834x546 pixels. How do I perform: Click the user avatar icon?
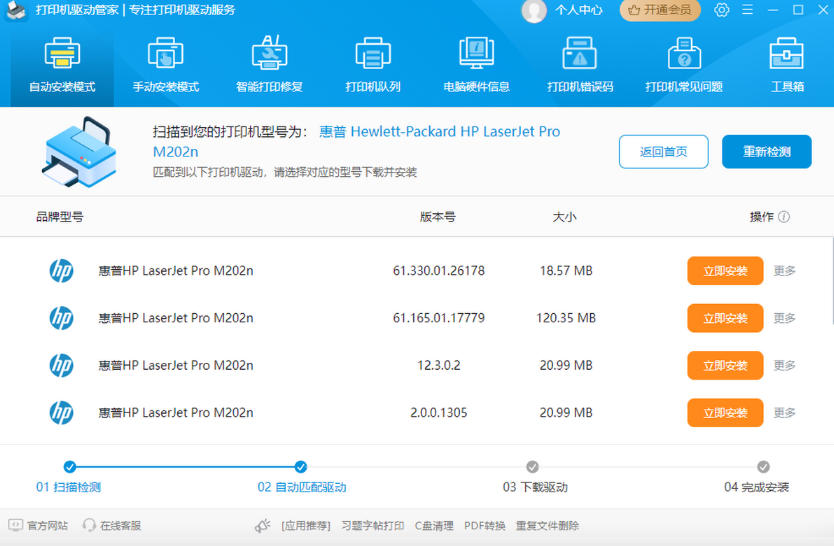(x=534, y=11)
